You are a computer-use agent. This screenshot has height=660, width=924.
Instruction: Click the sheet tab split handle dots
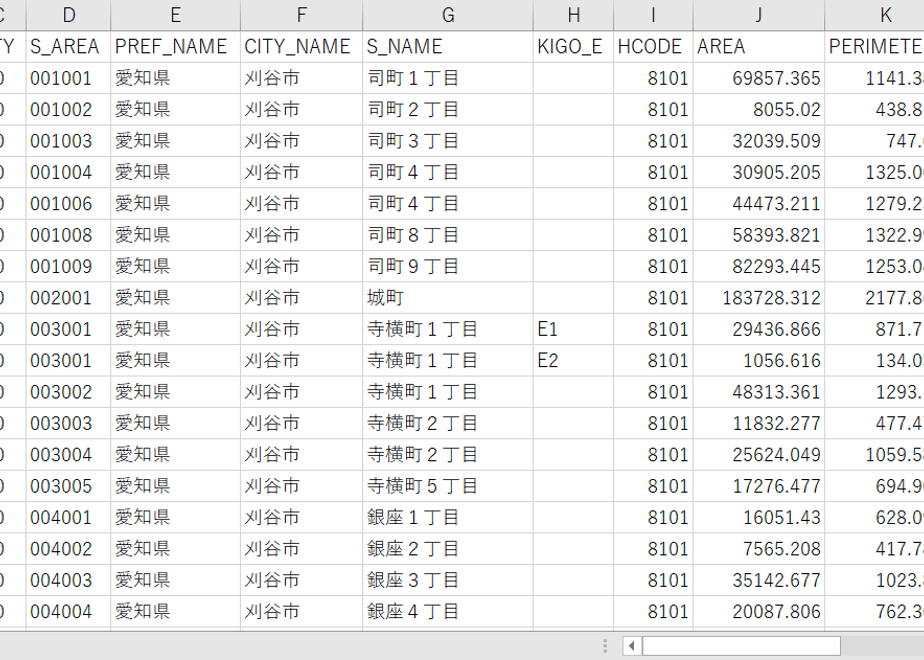click(605, 646)
